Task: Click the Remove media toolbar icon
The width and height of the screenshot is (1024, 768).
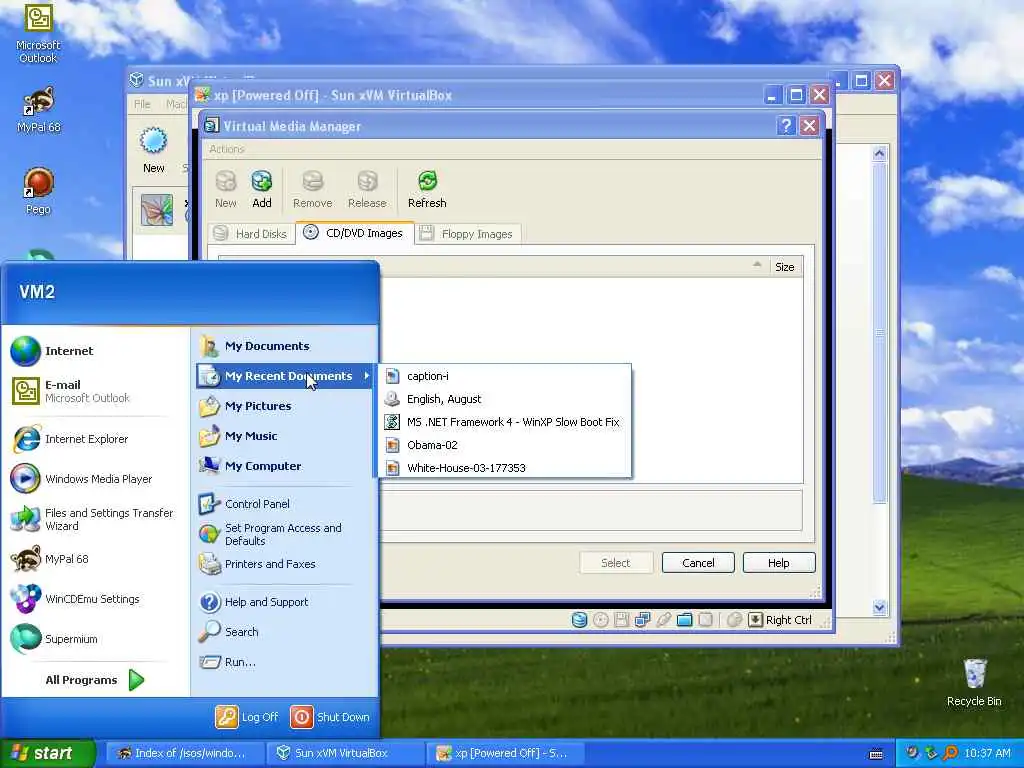Action: click(x=312, y=189)
